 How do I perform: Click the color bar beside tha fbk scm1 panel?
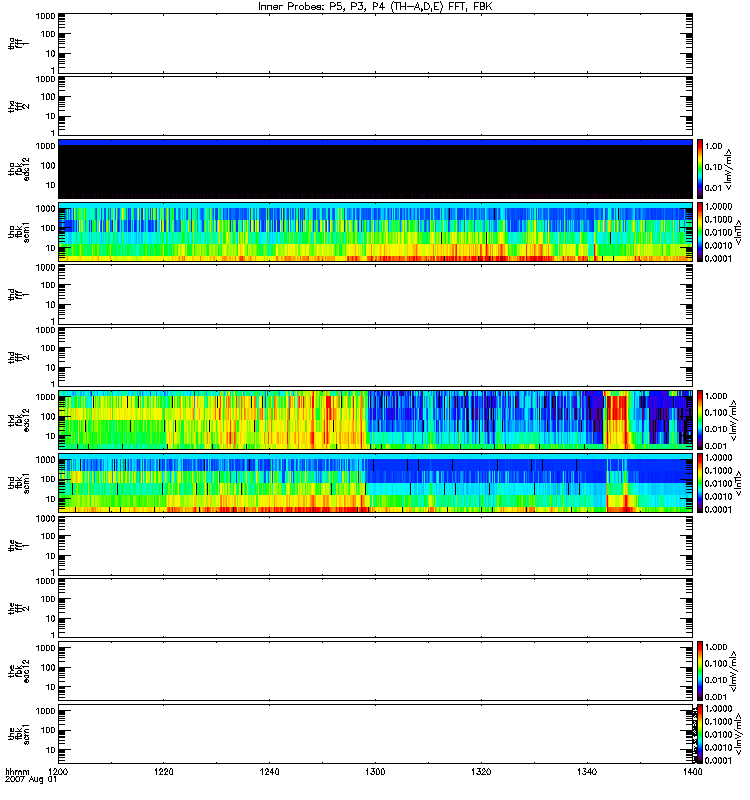click(x=701, y=231)
